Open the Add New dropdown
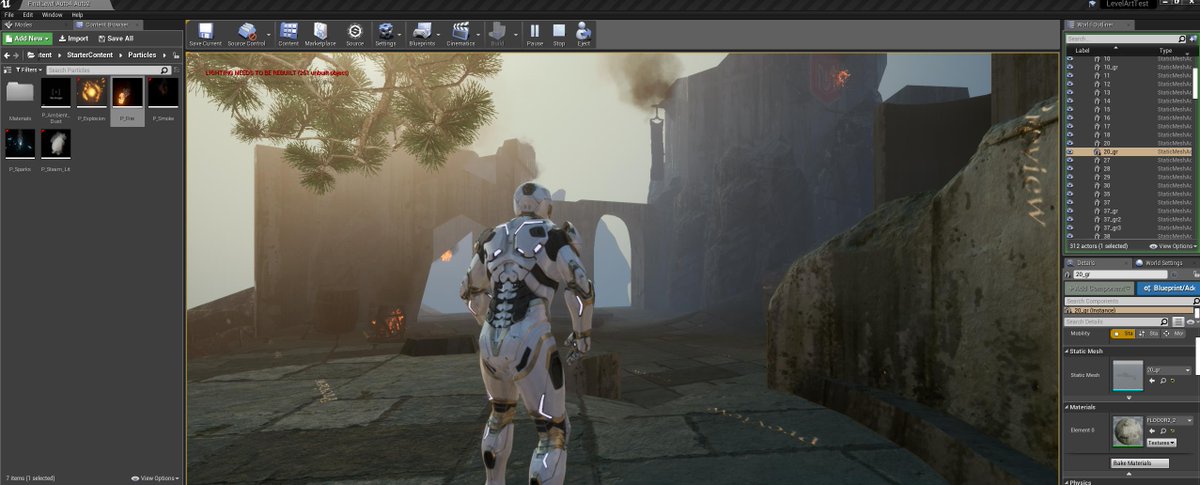This screenshot has height=485, width=1200. tap(27, 38)
